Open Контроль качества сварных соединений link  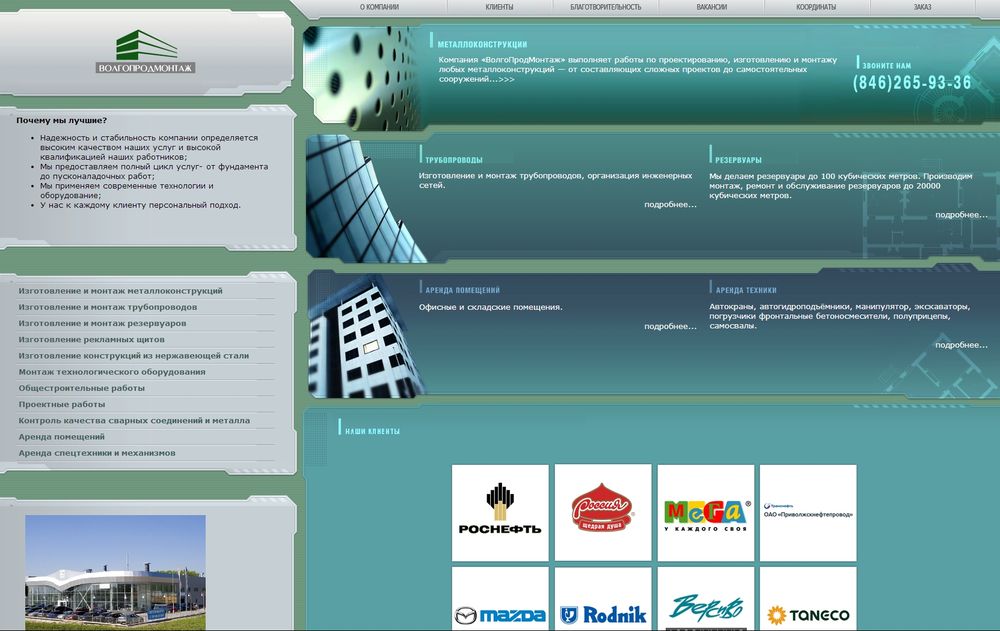[x=134, y=420]
